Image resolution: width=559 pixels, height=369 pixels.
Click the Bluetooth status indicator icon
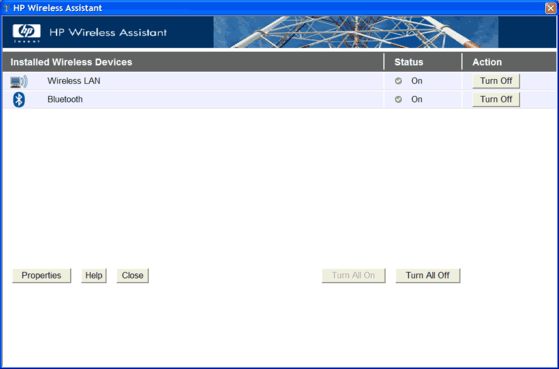pyautogui.click(x=398, y=99)
